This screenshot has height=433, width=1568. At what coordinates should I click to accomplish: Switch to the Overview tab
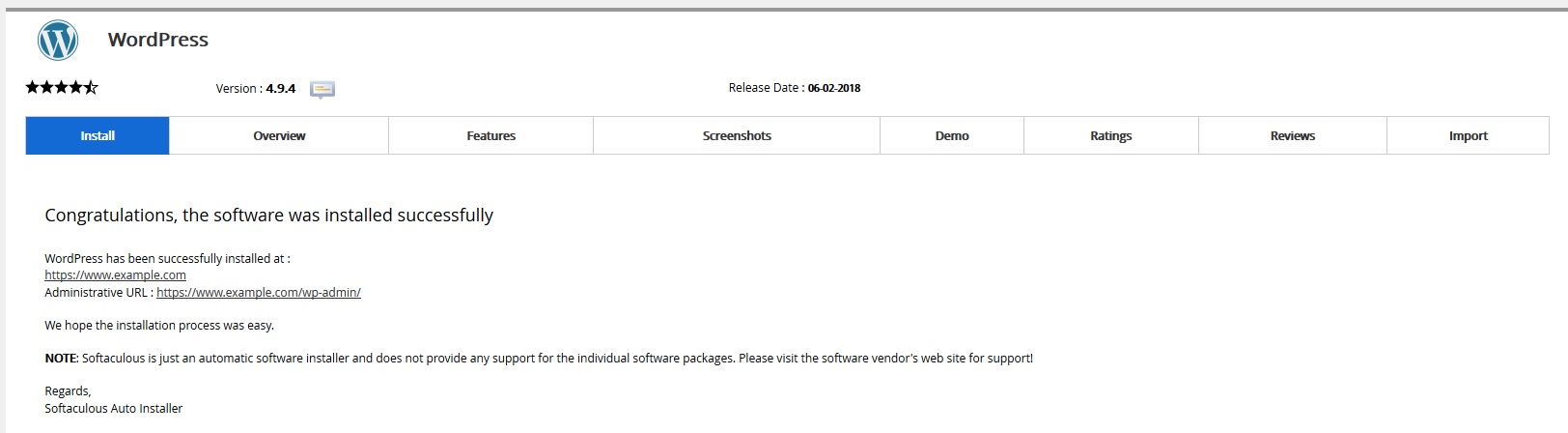click(x=279, y=135)
